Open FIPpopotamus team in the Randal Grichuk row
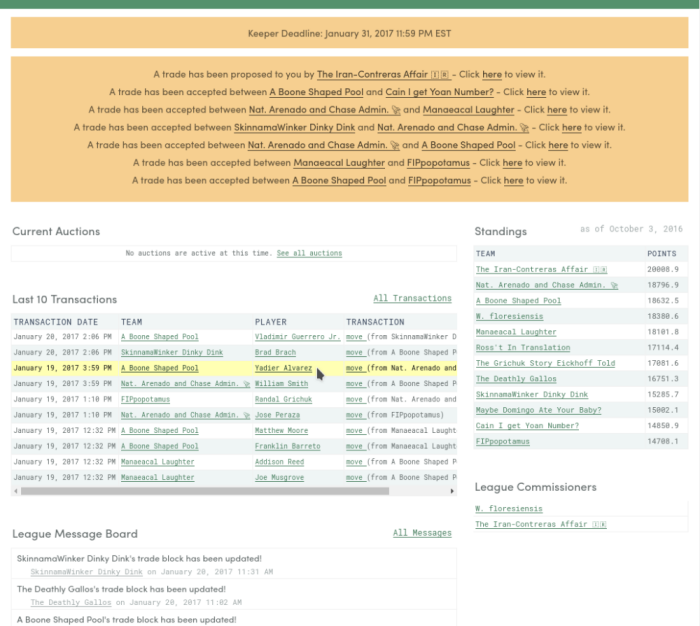This screenshot has width=700, height=626. [x=145, y=399]
